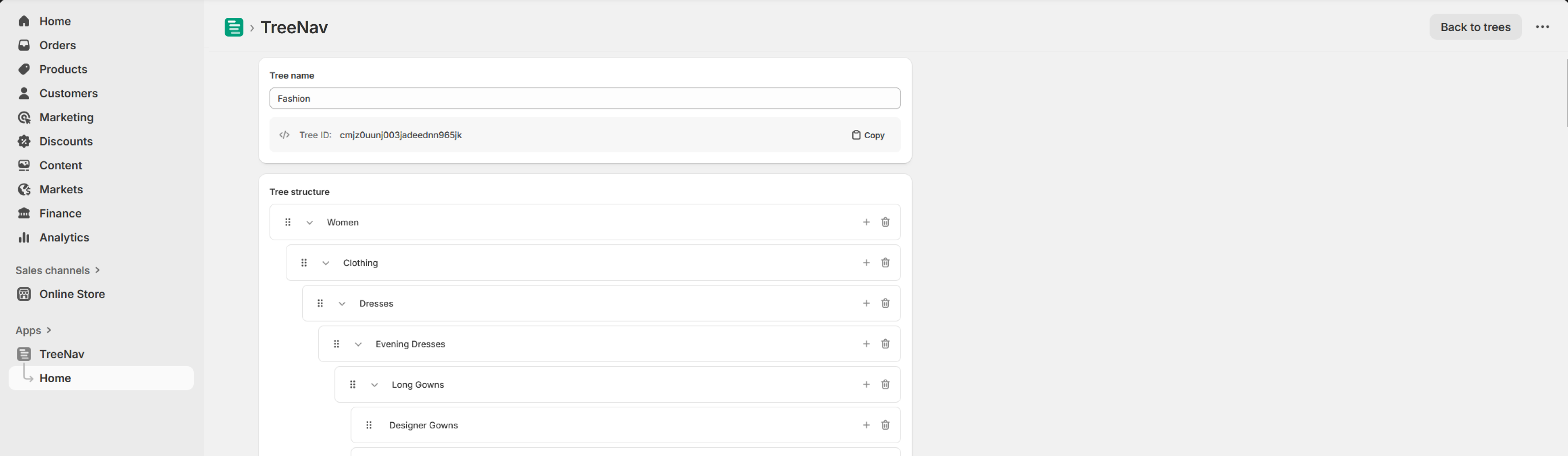1568x456 pixels.
Task: Click the TreeNav app icon in sidebar
Action: coord(24,354)
